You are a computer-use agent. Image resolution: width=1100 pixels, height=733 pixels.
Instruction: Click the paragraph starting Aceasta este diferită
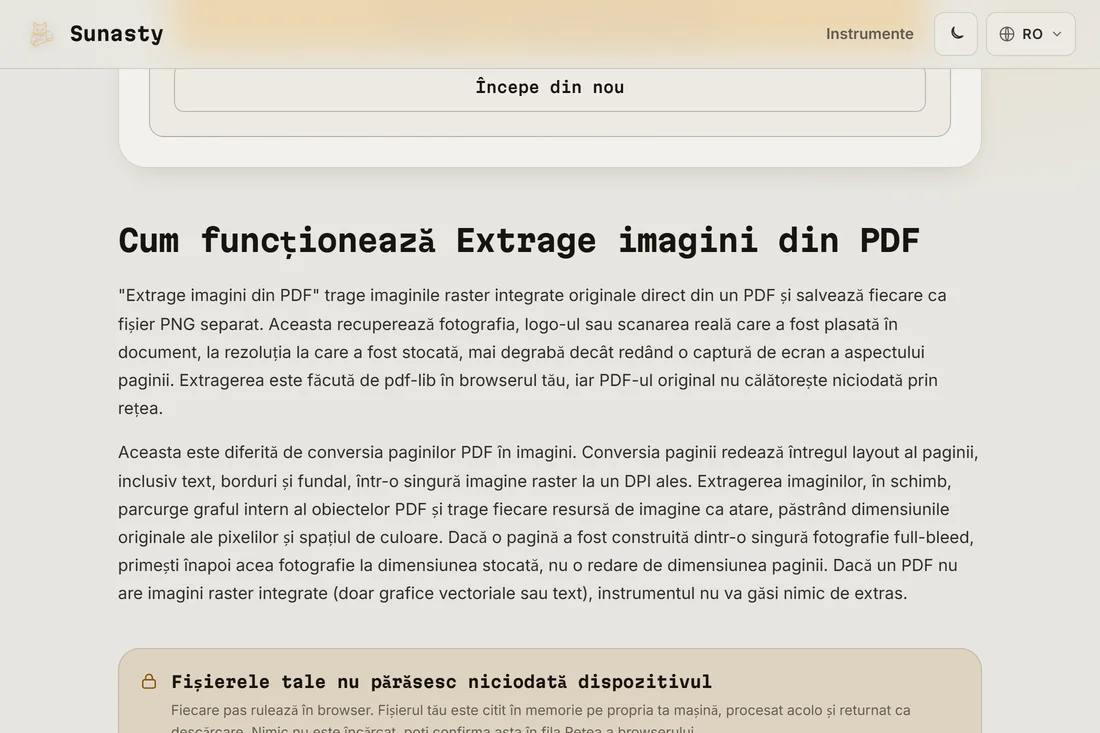click(549, 523)
